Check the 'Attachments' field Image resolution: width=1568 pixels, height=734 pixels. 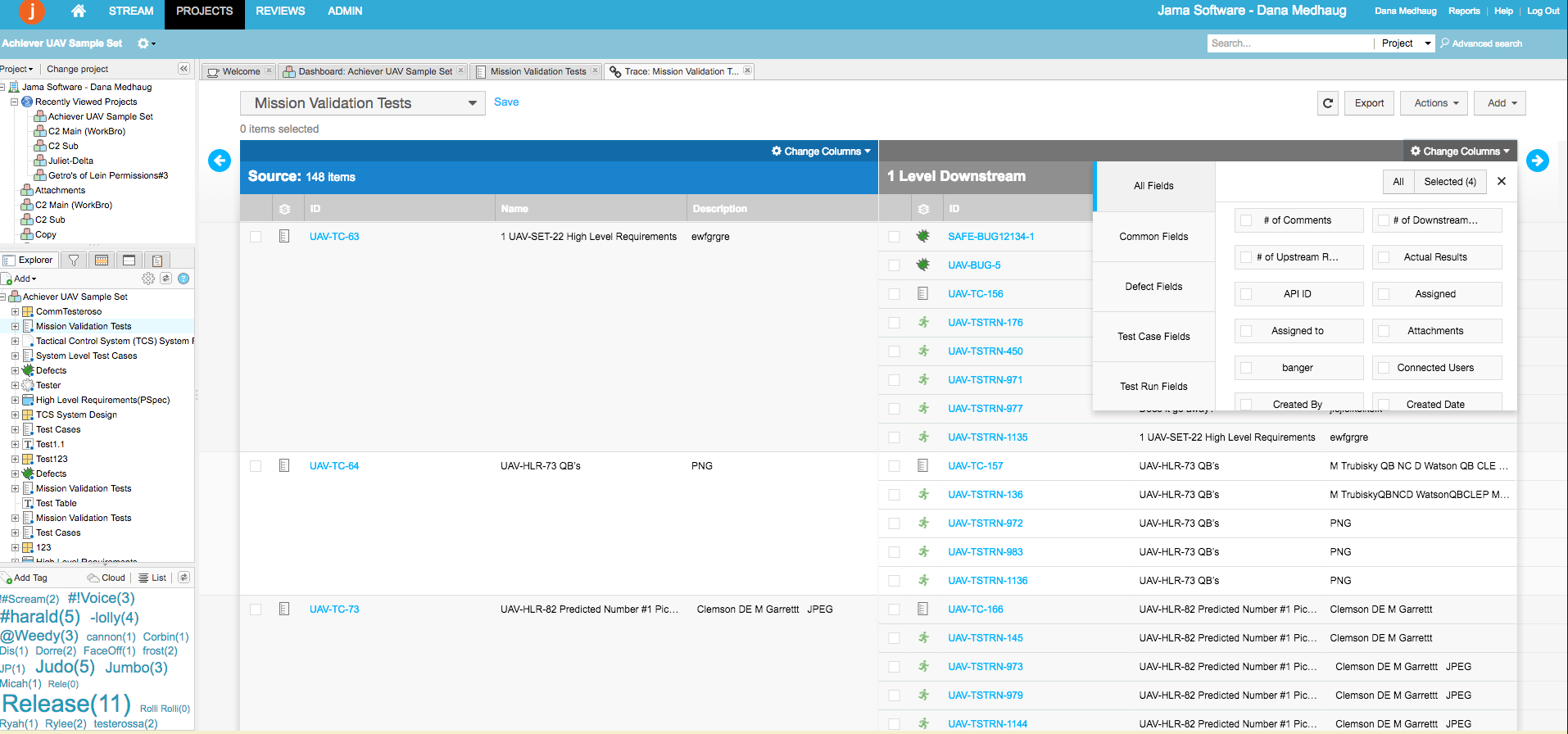point(1384,331)
